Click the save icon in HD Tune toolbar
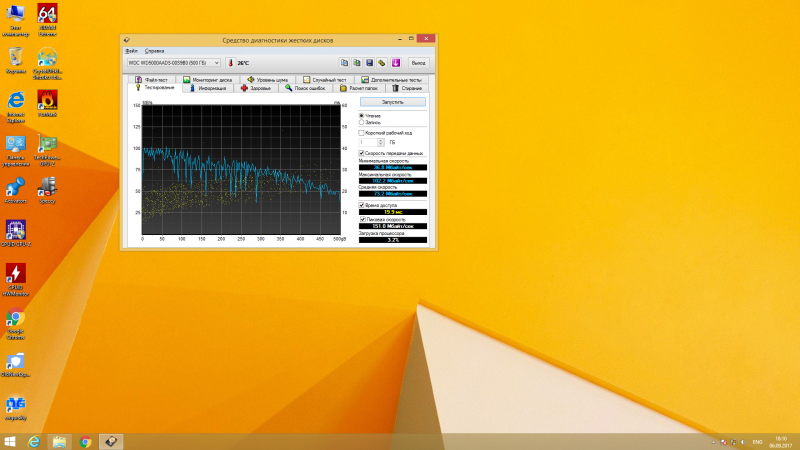The image size is (800, 450). point(369,62)
